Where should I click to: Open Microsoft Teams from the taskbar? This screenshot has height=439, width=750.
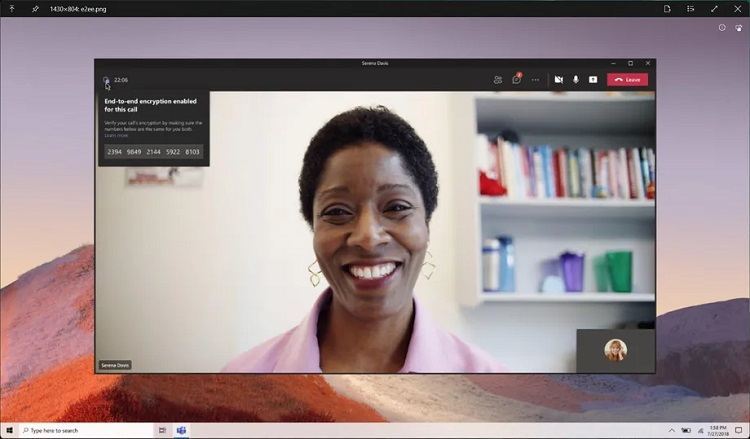click(182, 430)
